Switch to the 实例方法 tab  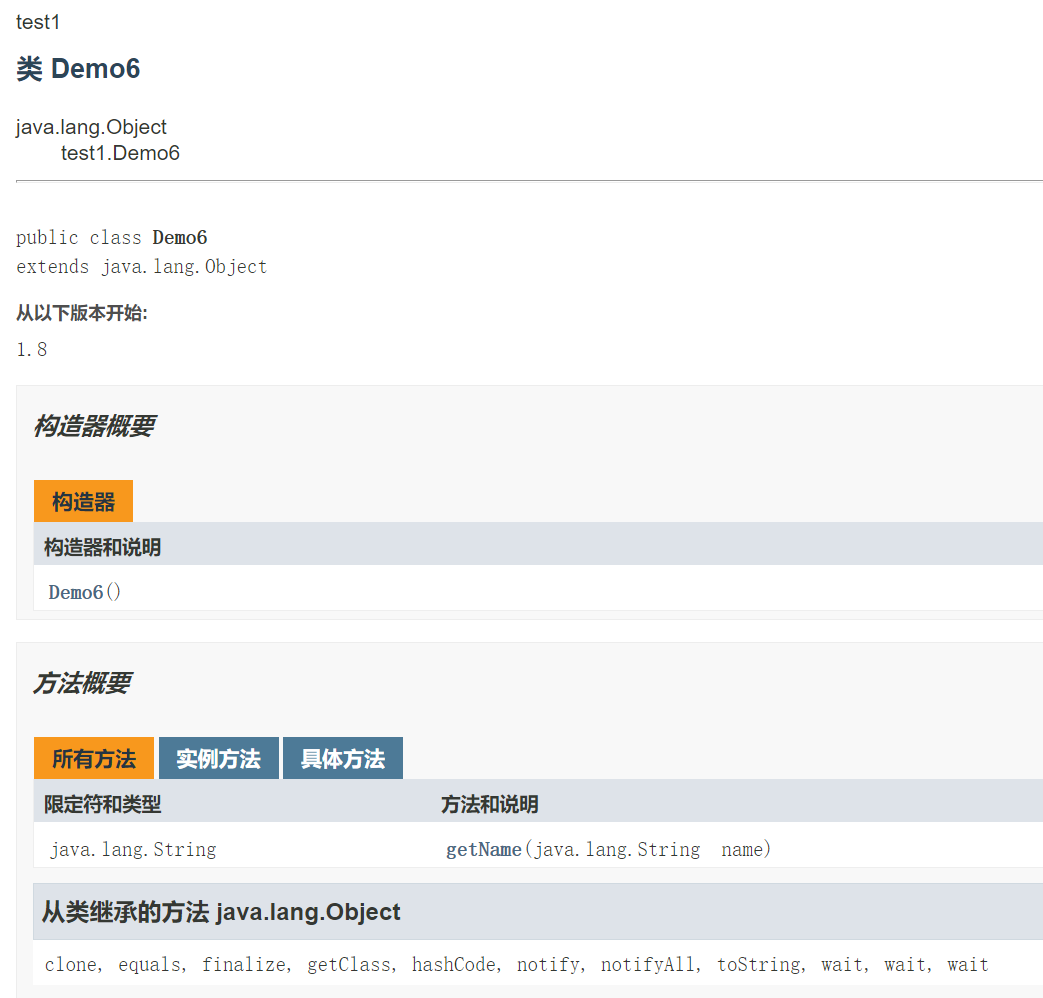click(218, 758)
